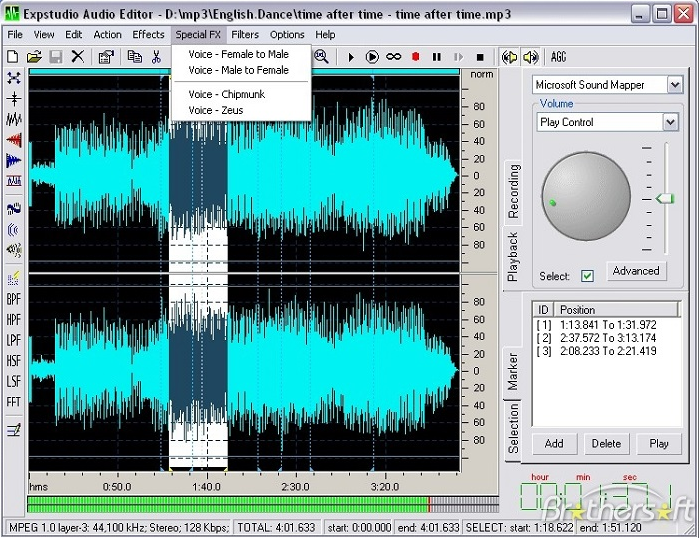Click the Advanced button

pyautogui.click(x=636, y=271)
